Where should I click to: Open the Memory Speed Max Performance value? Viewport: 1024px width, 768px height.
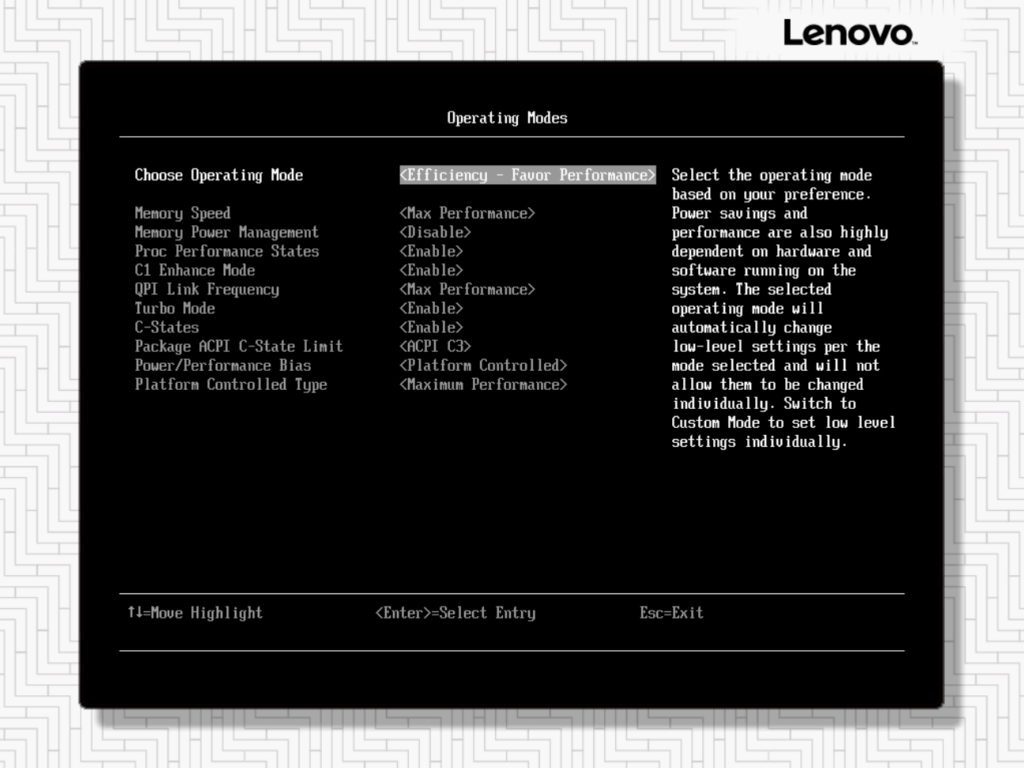click(x=467, y=213)
